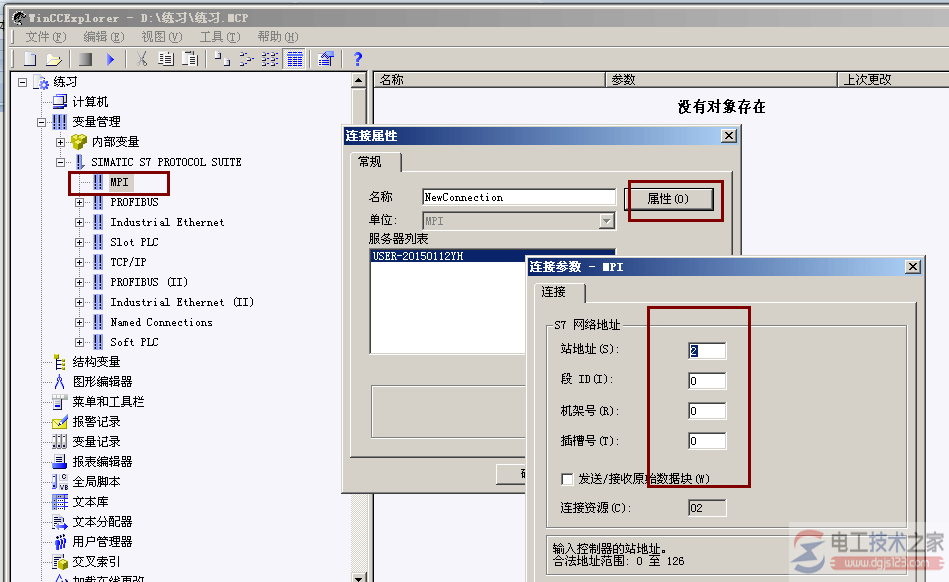Click the Open project folder icon
This screenshot has width=949, height=582.
point(54,59)
